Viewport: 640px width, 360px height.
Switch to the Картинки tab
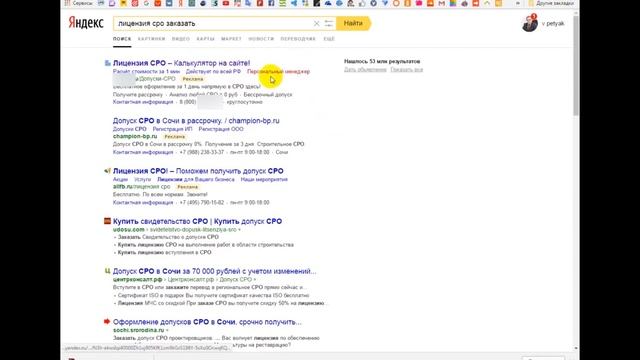[151, 39]
